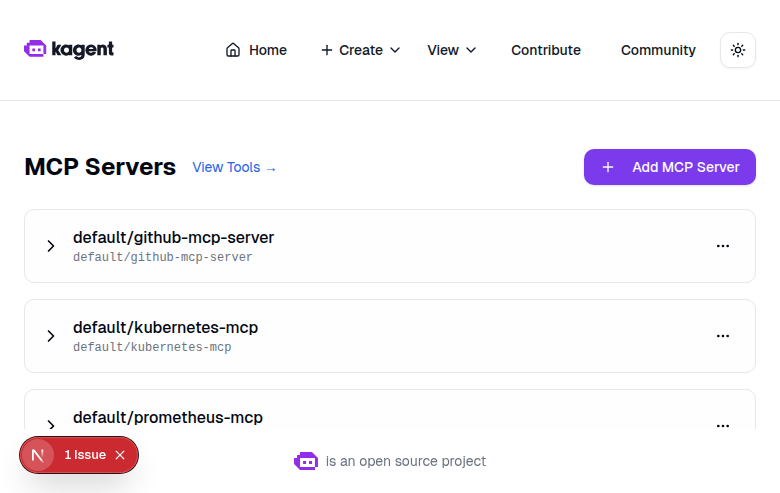Follow the View Tools link
780x493 pixels.
234,168
